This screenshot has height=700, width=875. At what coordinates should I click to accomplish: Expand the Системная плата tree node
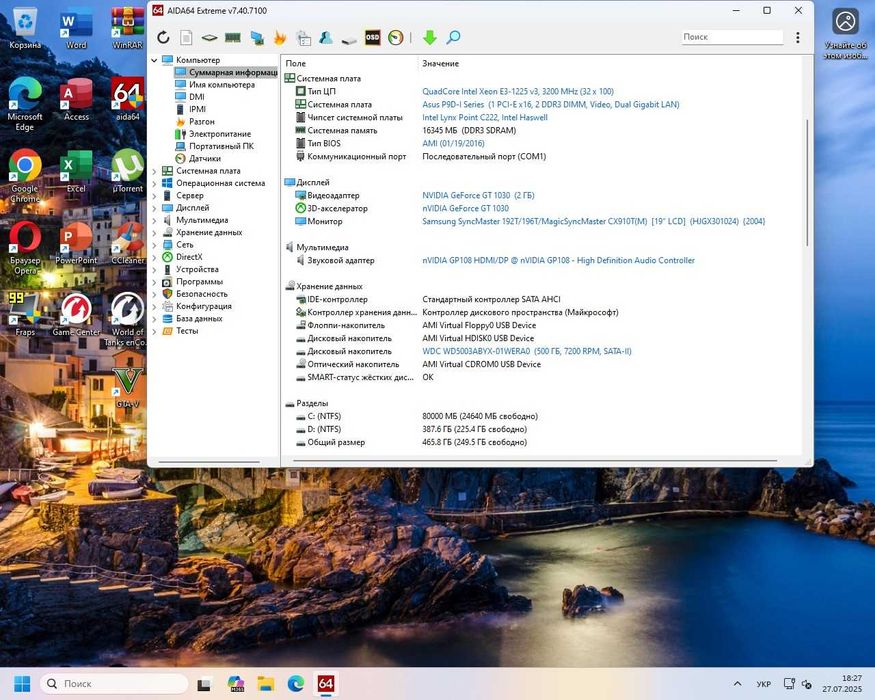pos(155,171)
